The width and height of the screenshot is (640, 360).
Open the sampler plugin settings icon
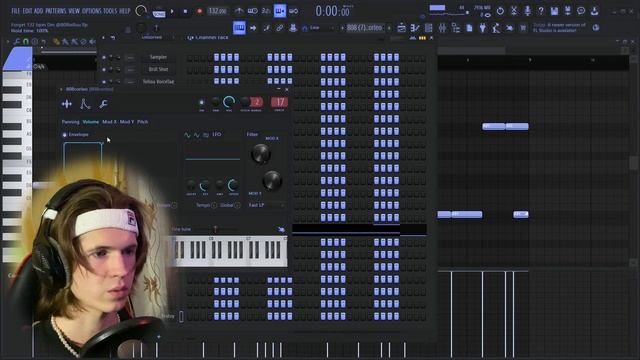[67, 104]
